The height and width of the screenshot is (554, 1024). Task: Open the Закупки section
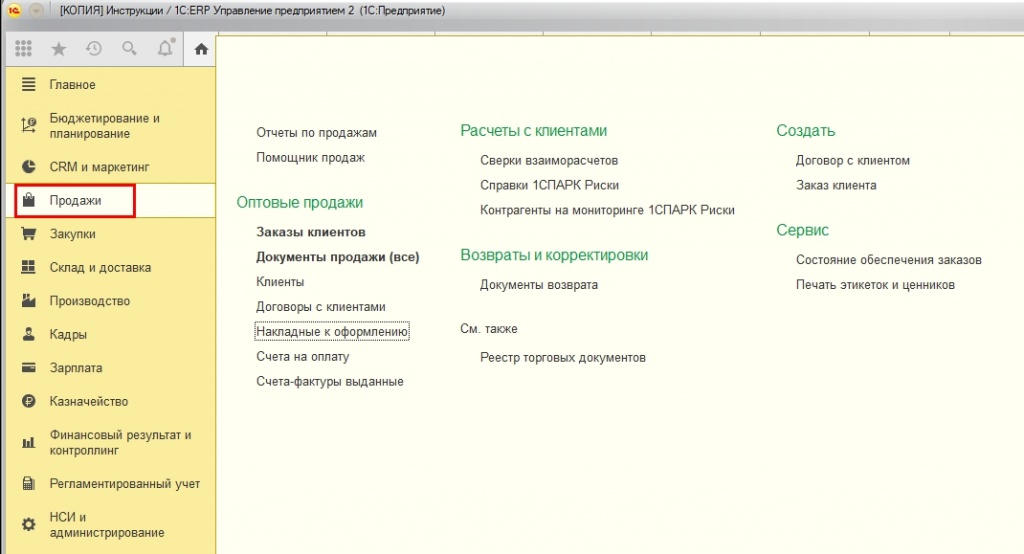click(72, 234)
